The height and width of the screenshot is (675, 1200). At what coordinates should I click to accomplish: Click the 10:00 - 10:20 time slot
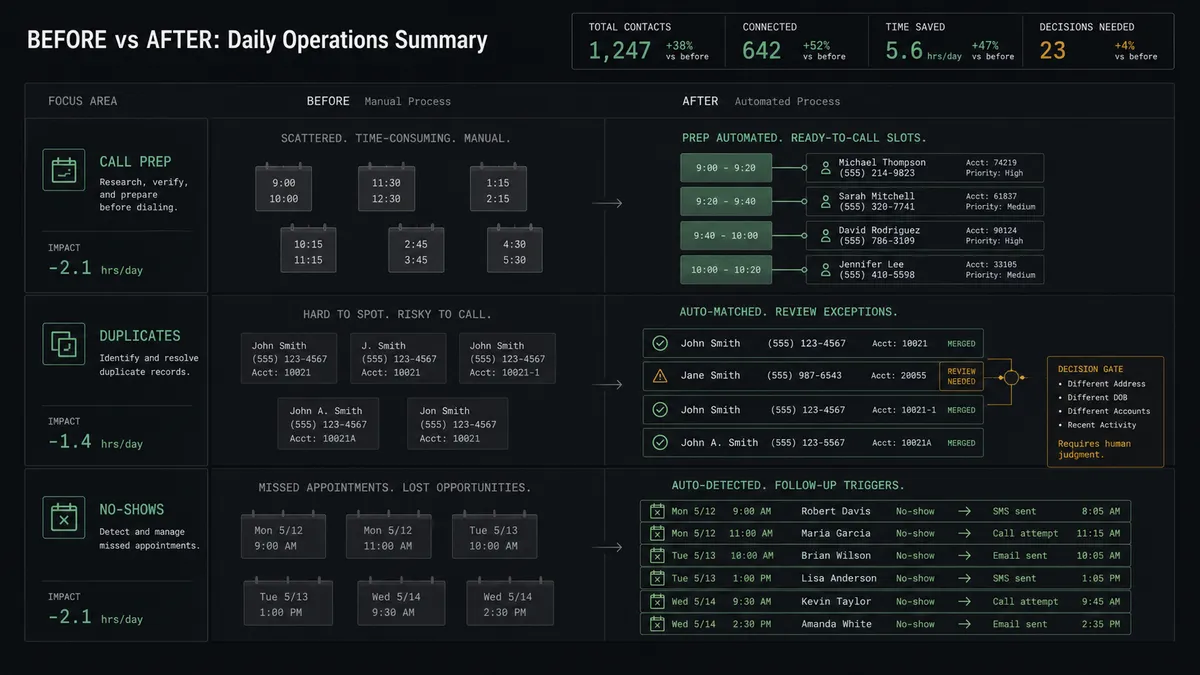coord(725,270)
